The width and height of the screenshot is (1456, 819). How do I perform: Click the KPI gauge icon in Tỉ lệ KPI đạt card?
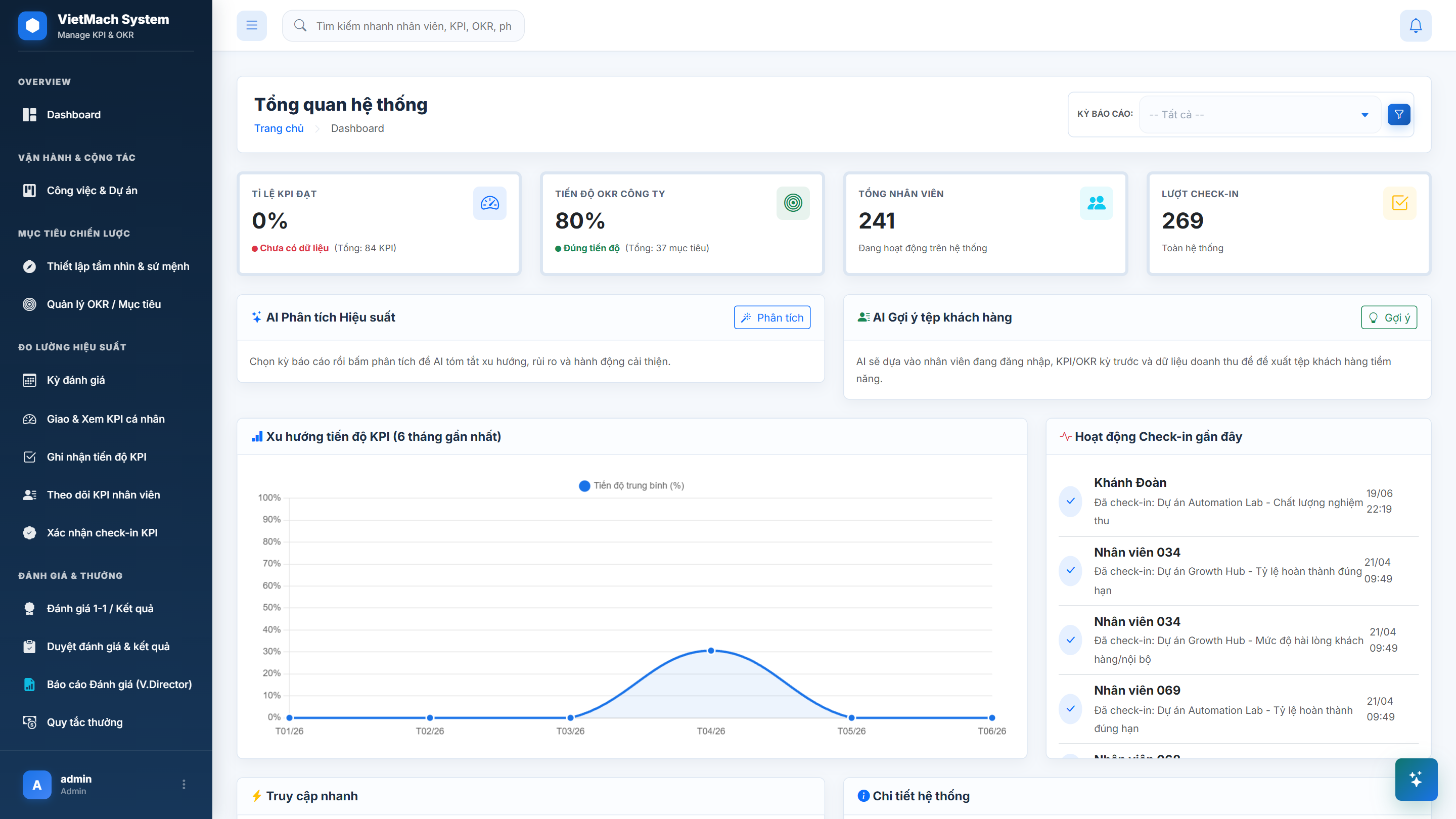[489, 203]
